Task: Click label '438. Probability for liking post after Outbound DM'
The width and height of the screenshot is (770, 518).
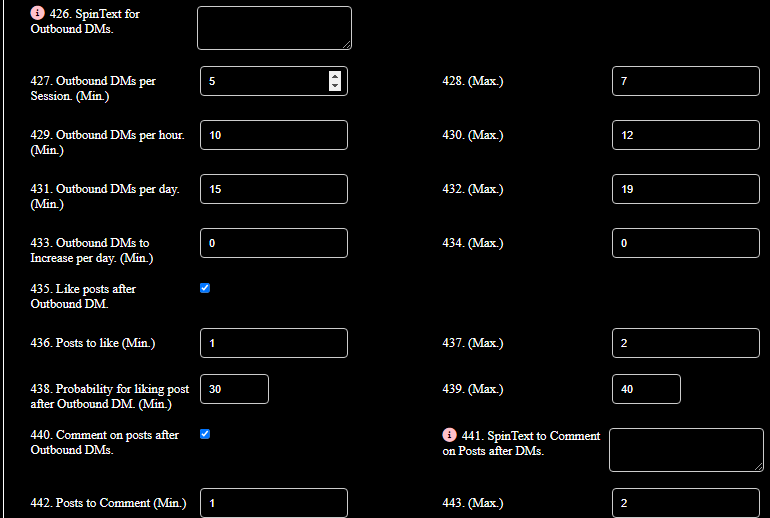Action: (x=110, y=396)
